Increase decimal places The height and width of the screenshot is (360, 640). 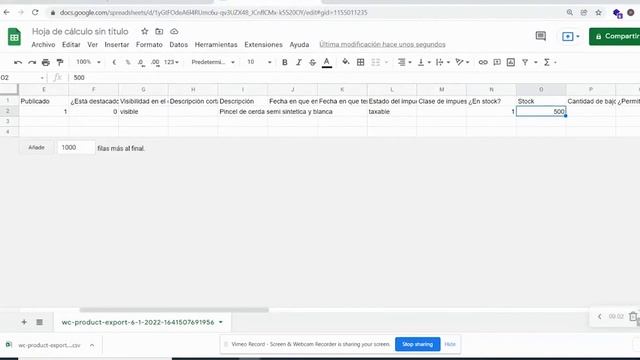155,62
